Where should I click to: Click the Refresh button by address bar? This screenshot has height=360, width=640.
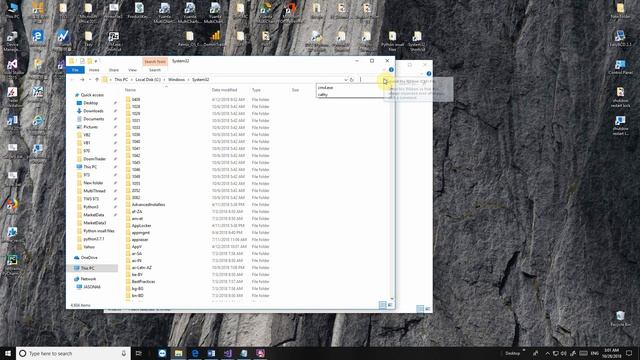coord(352,80)
